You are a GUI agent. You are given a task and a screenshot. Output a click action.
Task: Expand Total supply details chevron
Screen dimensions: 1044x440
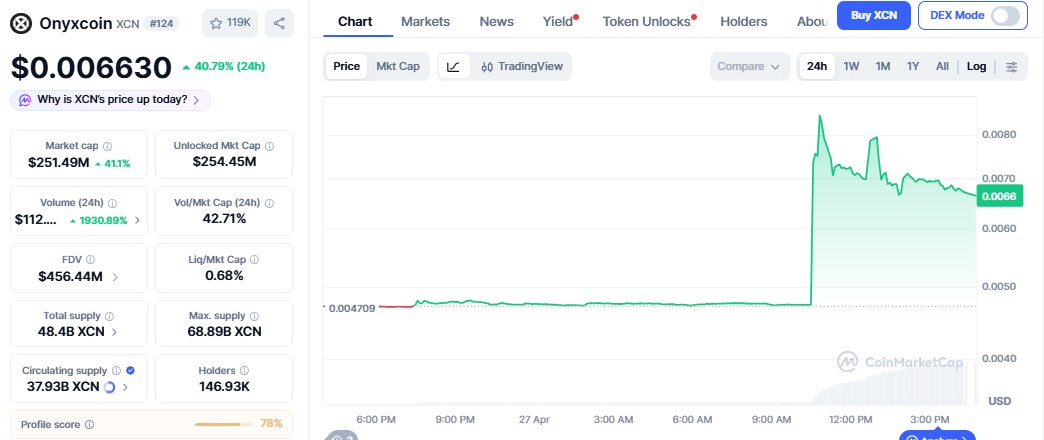115,331
